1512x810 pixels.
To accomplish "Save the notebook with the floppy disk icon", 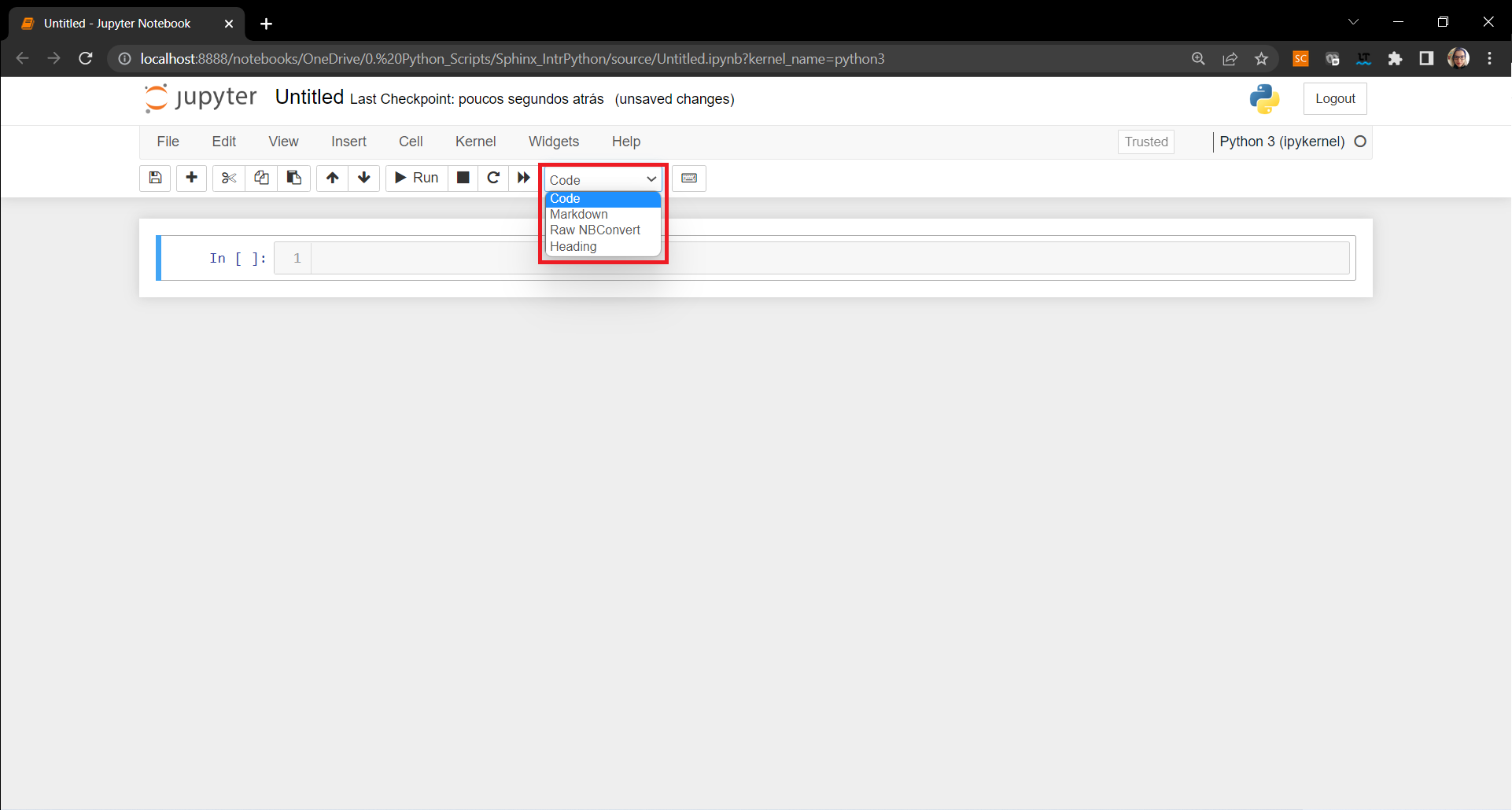I will (x=155, y=178).
